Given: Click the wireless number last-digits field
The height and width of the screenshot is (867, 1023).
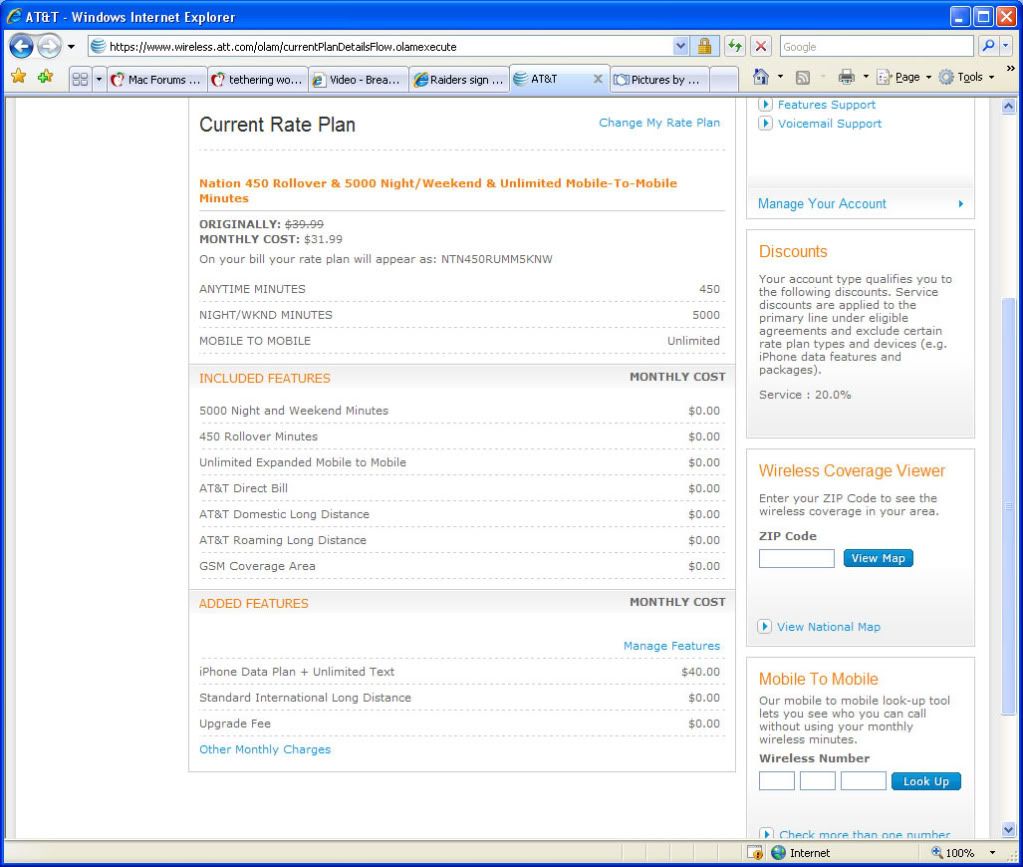Looking at the screenshot, I should click(863, 781).
